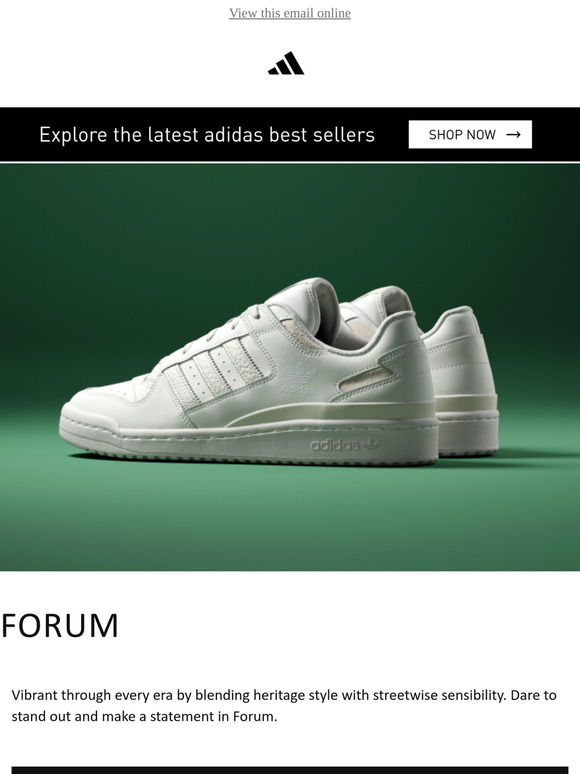Click the embossed adidas wordmark on the midsole
This screenshot has height=774, width=580.
coord(335,445)
